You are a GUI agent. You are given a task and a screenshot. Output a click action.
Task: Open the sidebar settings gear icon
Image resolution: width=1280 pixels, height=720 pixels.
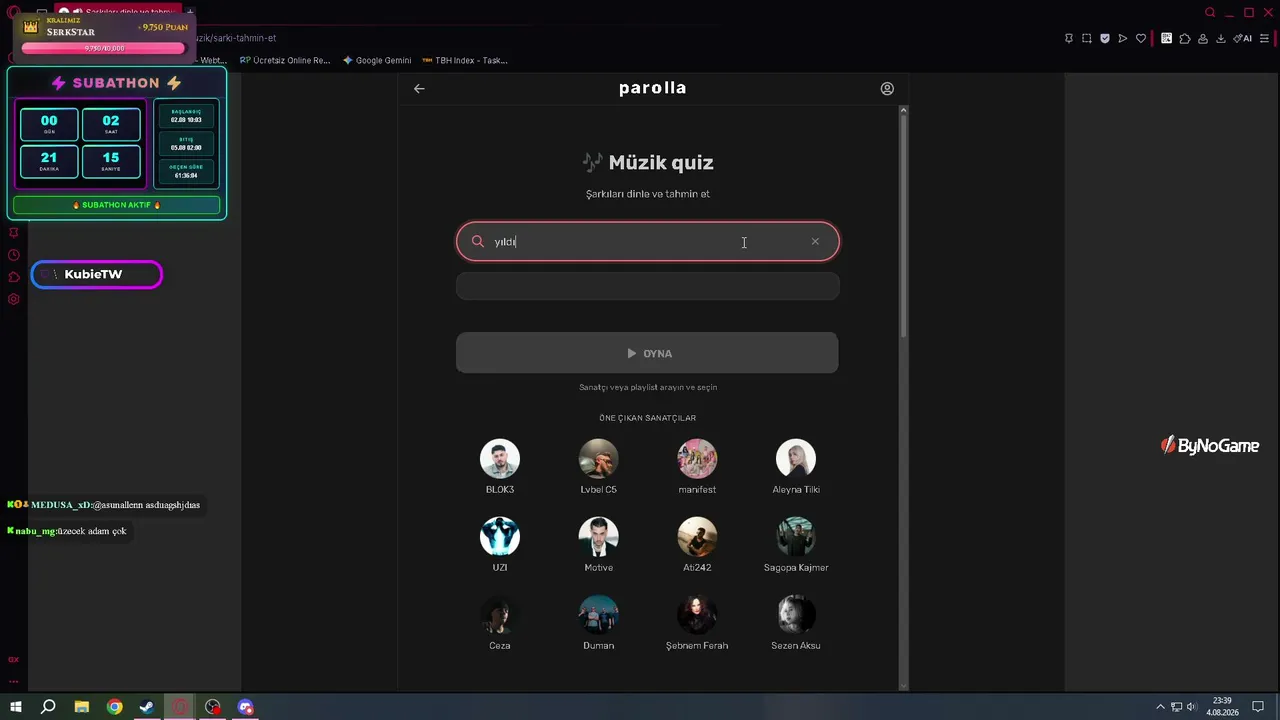pos(13,299)
